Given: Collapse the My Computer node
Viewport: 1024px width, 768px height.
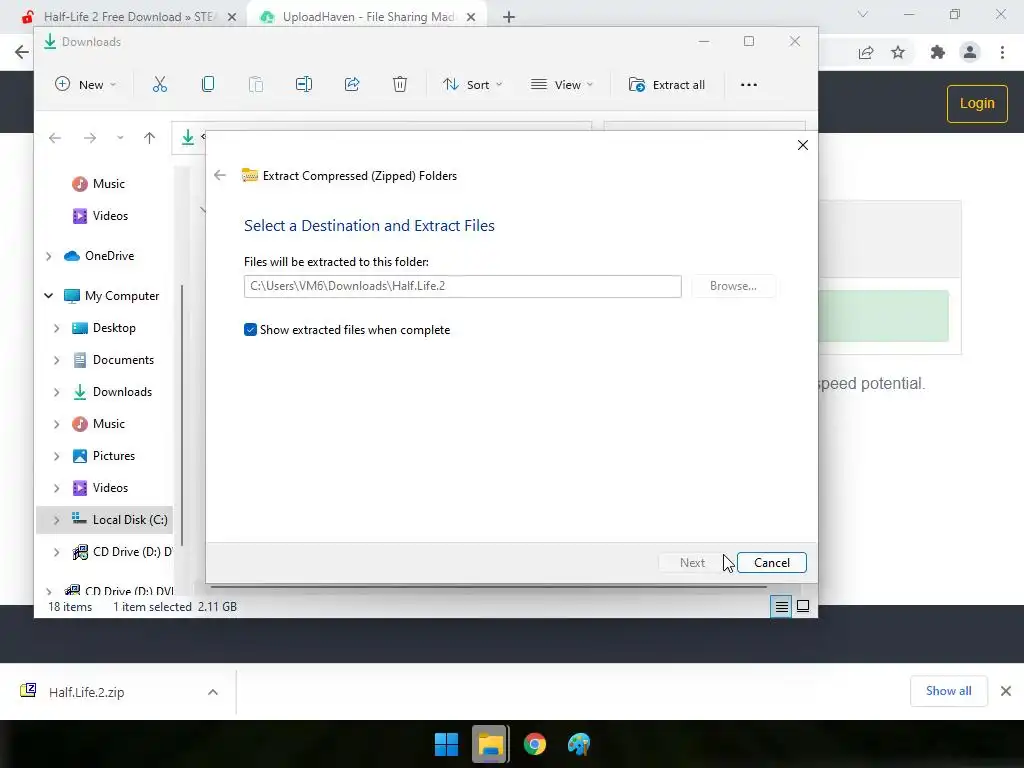Looking at the screenshot, I should [x=49, y=296].
